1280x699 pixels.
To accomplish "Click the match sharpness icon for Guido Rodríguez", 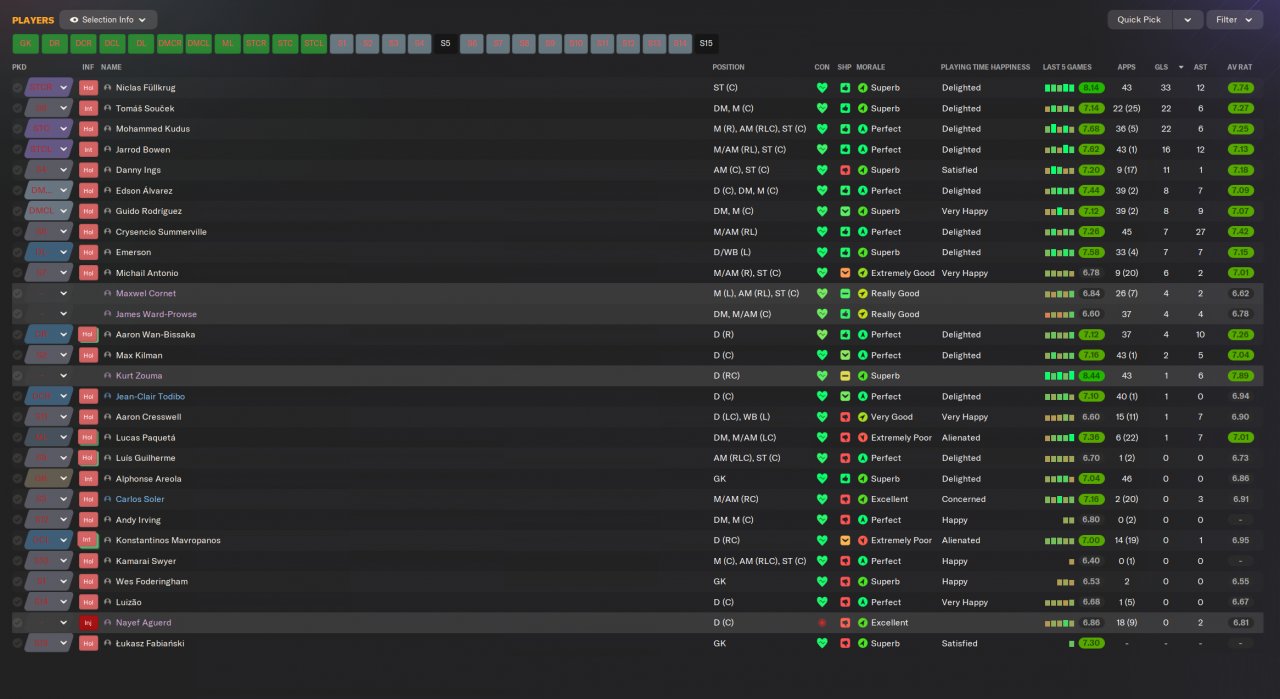I will 845,211.
